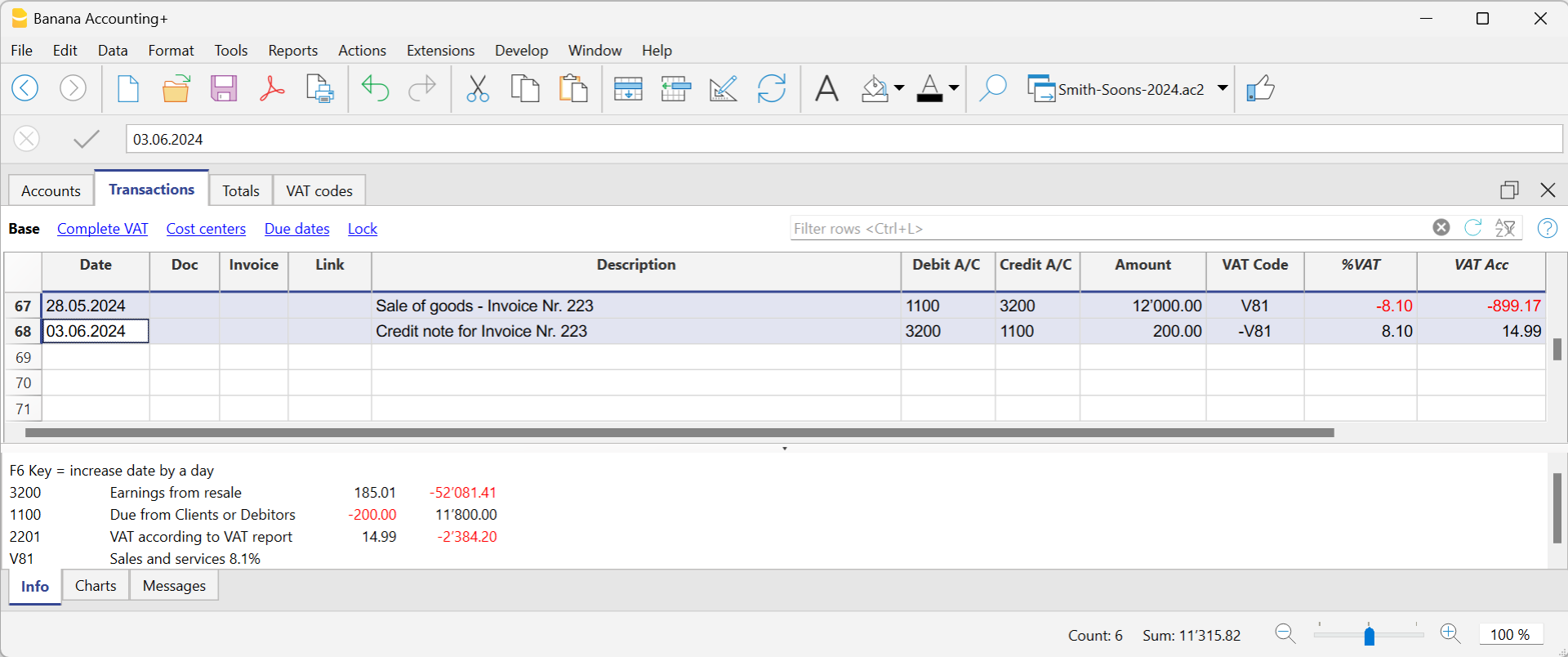Open font formatting with the large A icon

tap(827, 87)
